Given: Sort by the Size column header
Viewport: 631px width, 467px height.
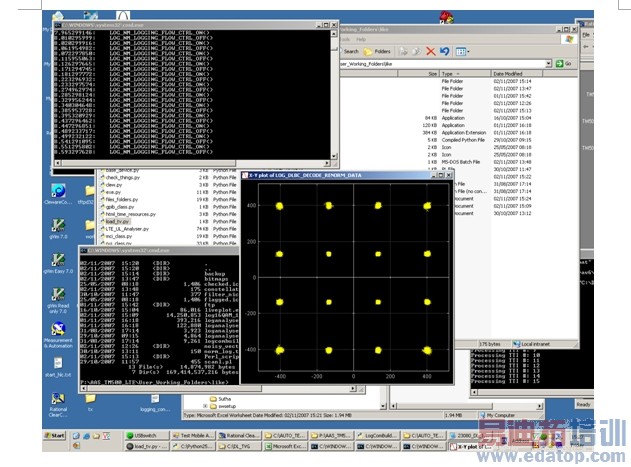Looking at the screenshot, I should pyautogui.click(x=418, y=74).
